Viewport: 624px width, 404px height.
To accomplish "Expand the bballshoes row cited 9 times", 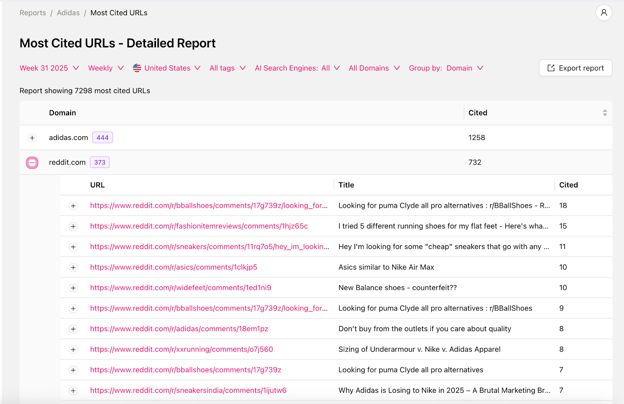I will pyautogui.click(x=73, y=308).
